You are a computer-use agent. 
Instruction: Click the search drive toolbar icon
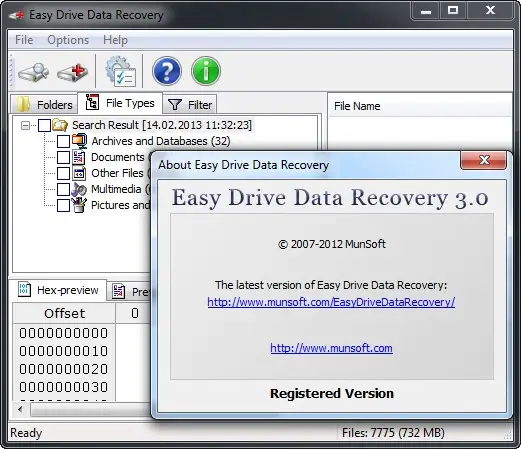[33, 72]
